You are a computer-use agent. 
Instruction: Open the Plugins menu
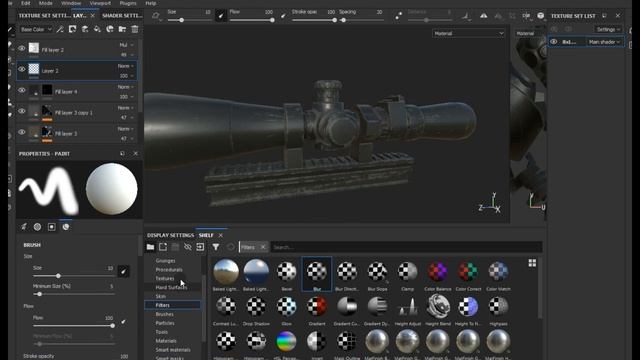tap(128, 3)
